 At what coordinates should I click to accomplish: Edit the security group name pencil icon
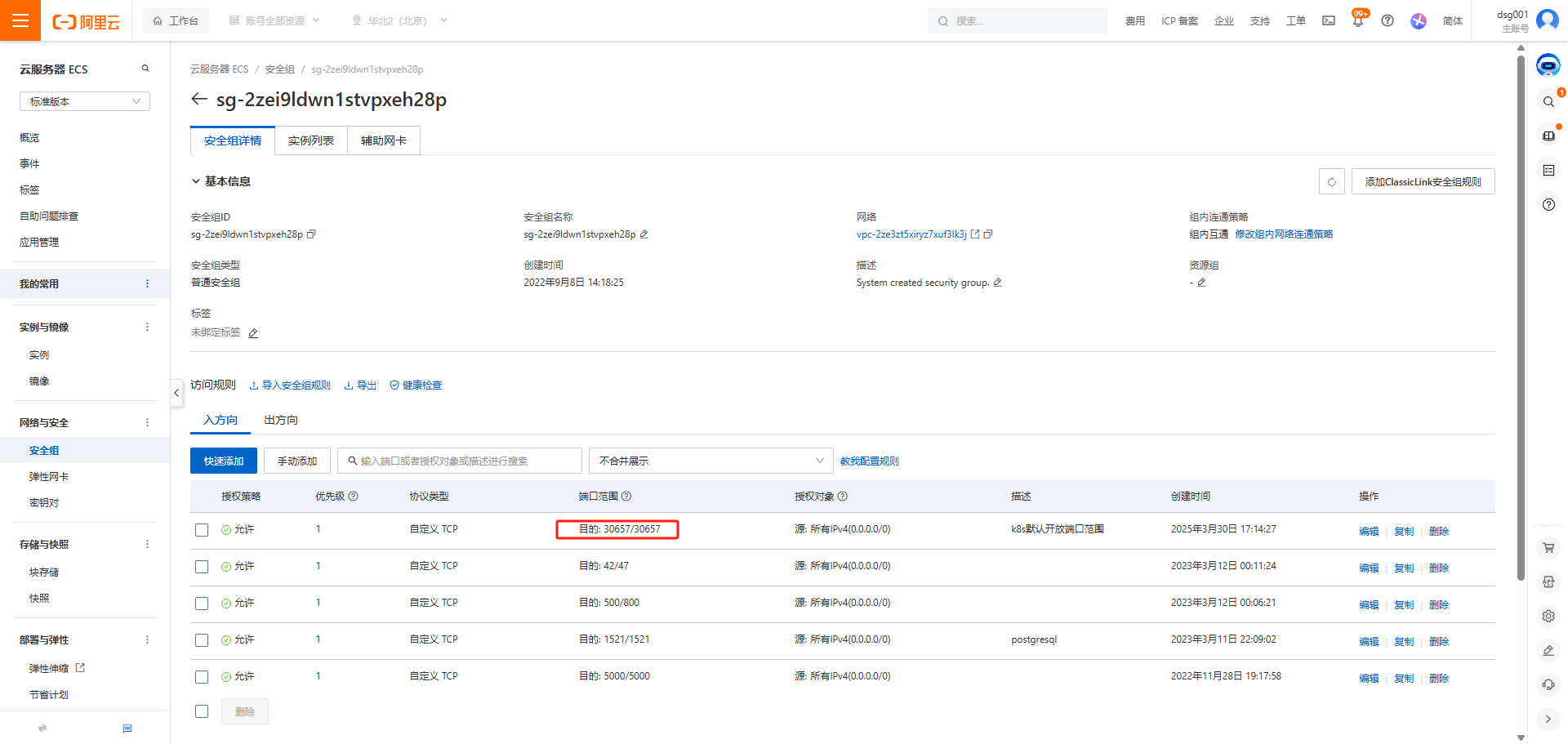[644, 234]
